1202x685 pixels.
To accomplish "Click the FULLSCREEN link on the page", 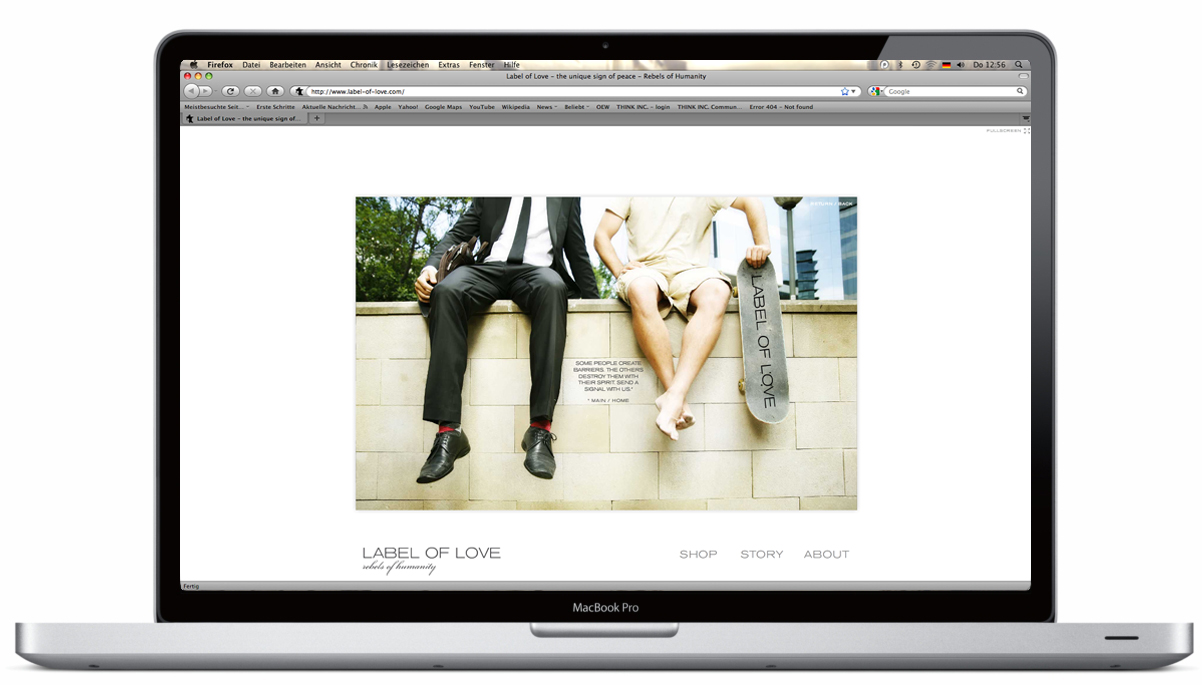I will [x=1007, y=131].
